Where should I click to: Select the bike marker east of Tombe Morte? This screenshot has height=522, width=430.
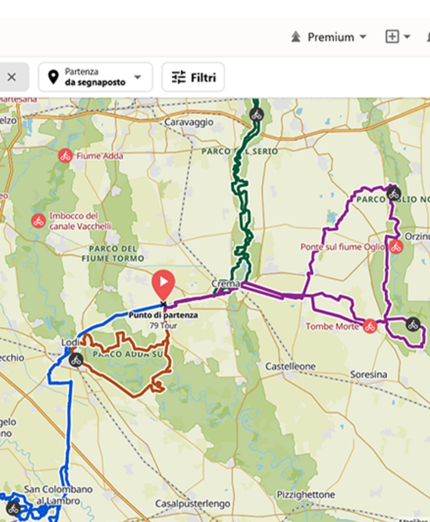tap(413, 324)
